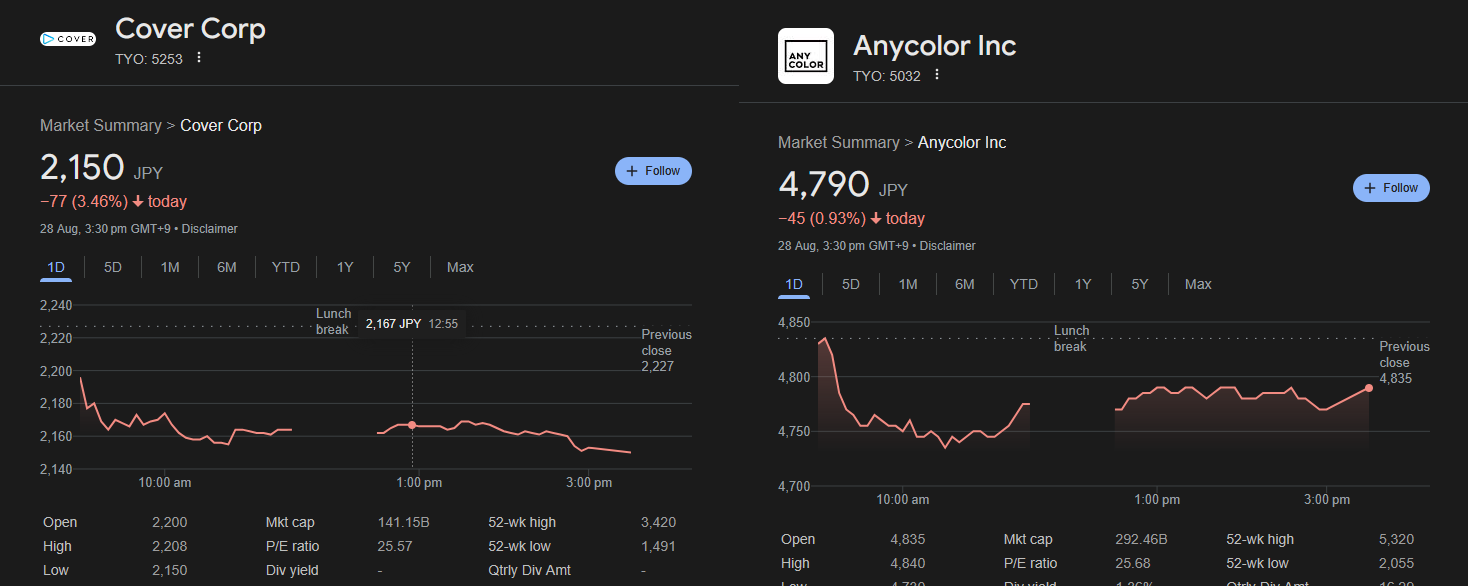This screenshot has height=586, width=1468.
Task: Switch Cover Corp chart to 6M
Action: click(x=227, y=267)
